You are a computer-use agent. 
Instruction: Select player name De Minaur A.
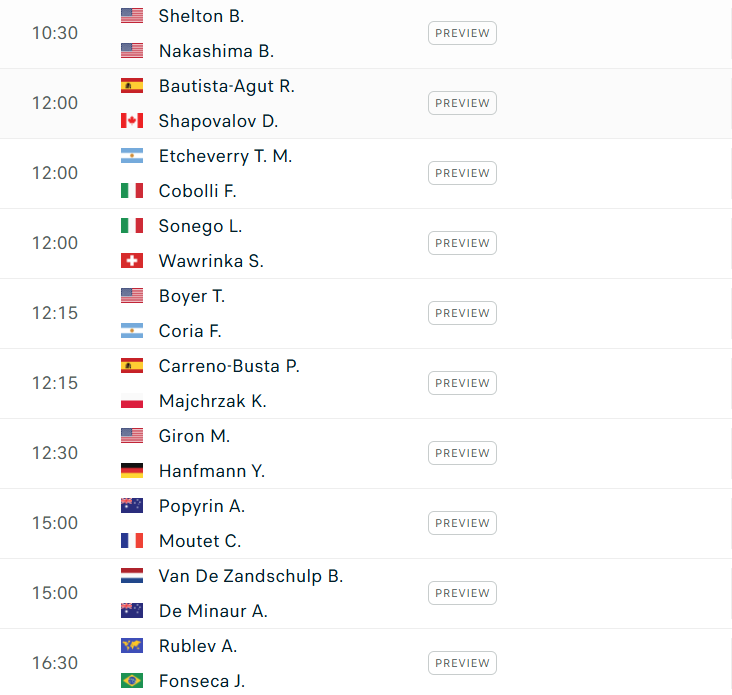click(213, 611)
